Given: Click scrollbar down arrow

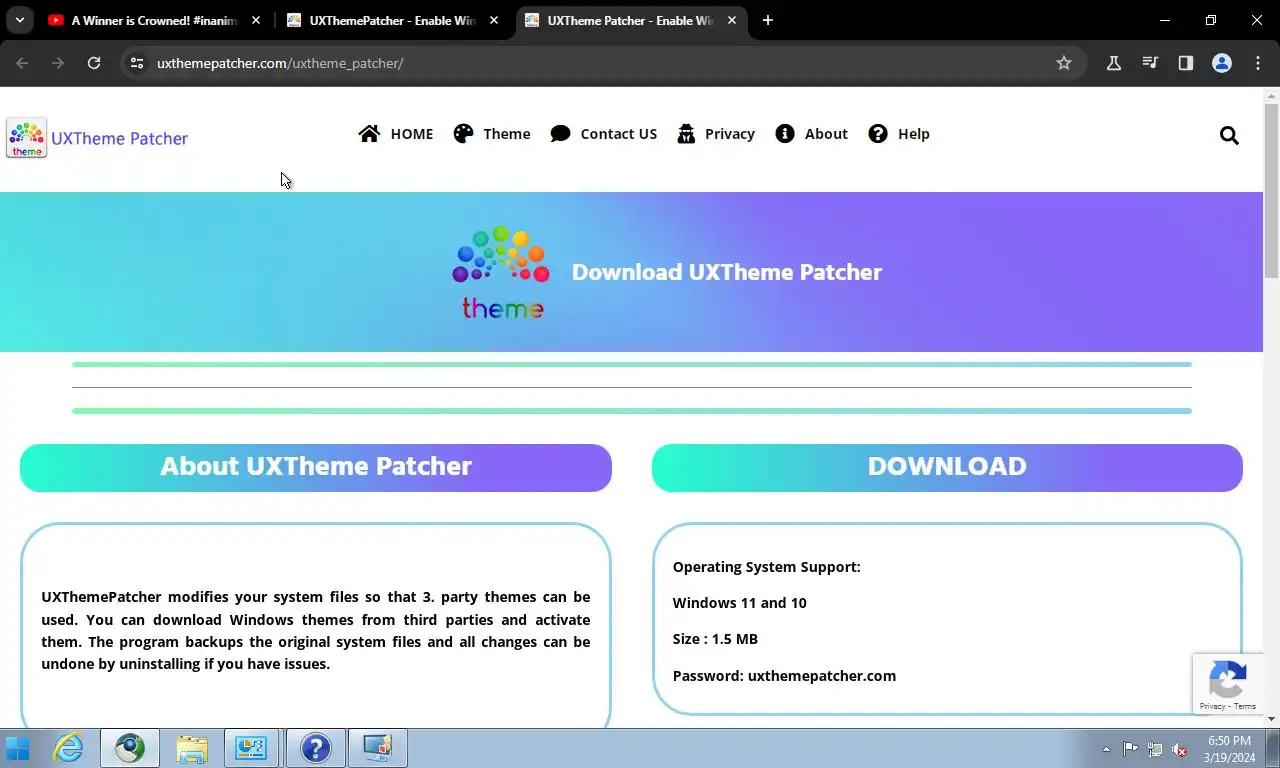Looking at the screenshot, I should [x=1272, y=719].
